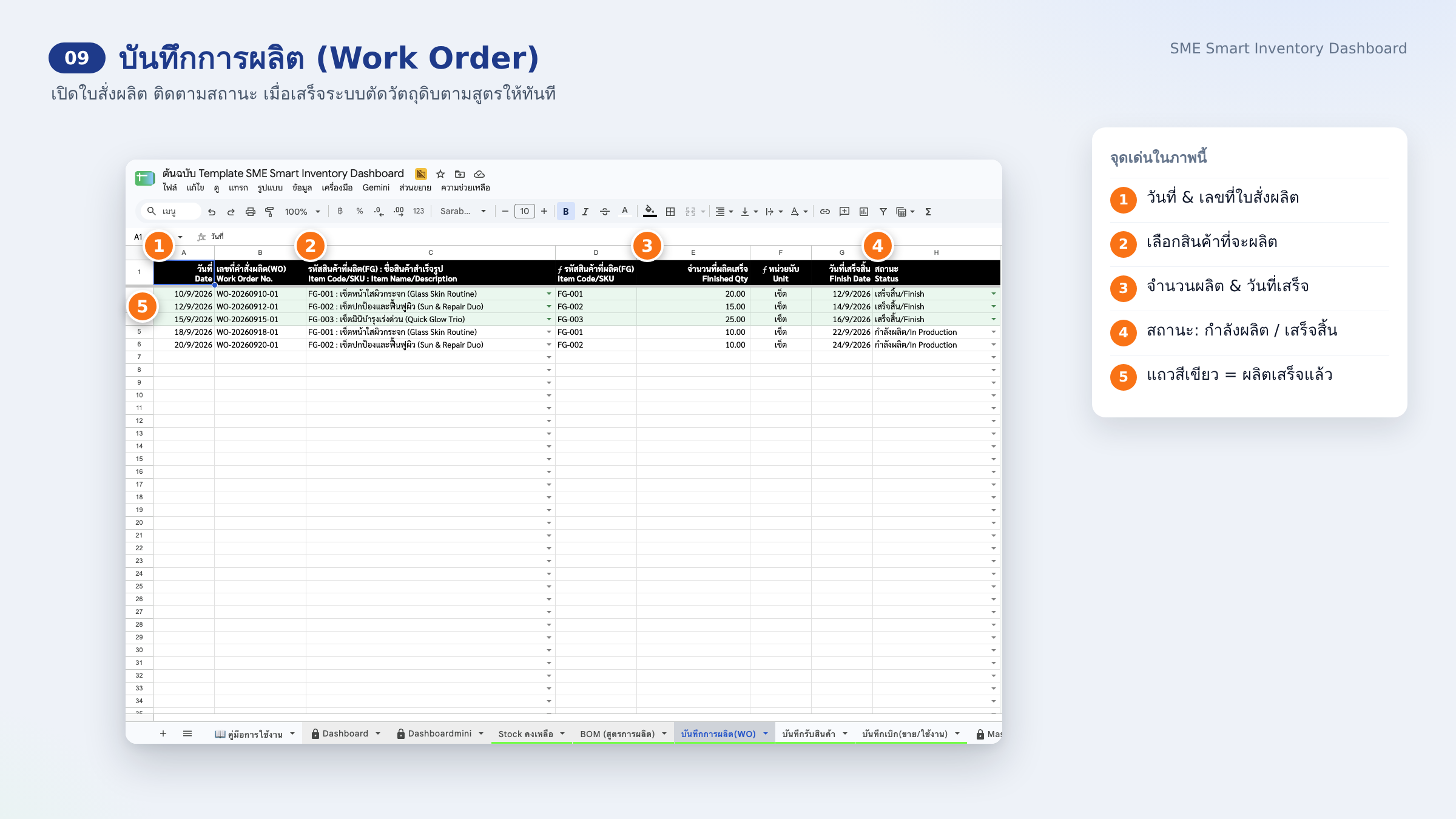The width and height of the screenshot is (1456, 819).
Task: Increase decimal places
Action: point(399,211)
